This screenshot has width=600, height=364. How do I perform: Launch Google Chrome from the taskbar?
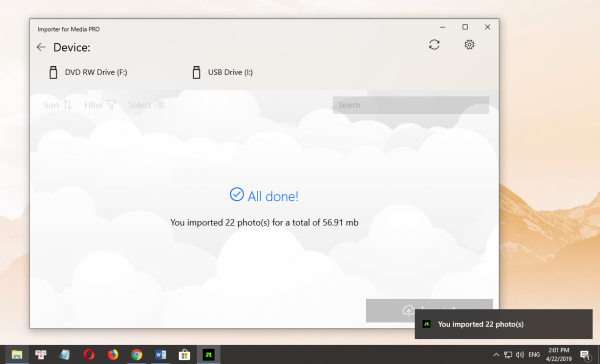[137, 355]
